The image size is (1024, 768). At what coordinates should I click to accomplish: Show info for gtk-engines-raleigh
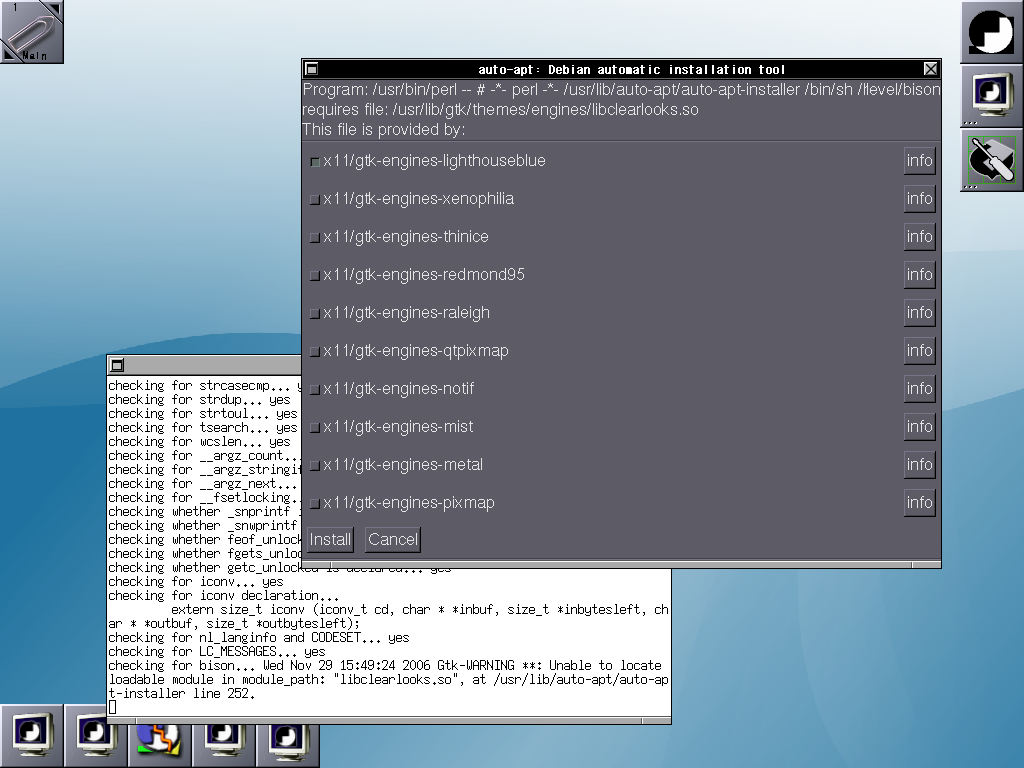point(920,312)
